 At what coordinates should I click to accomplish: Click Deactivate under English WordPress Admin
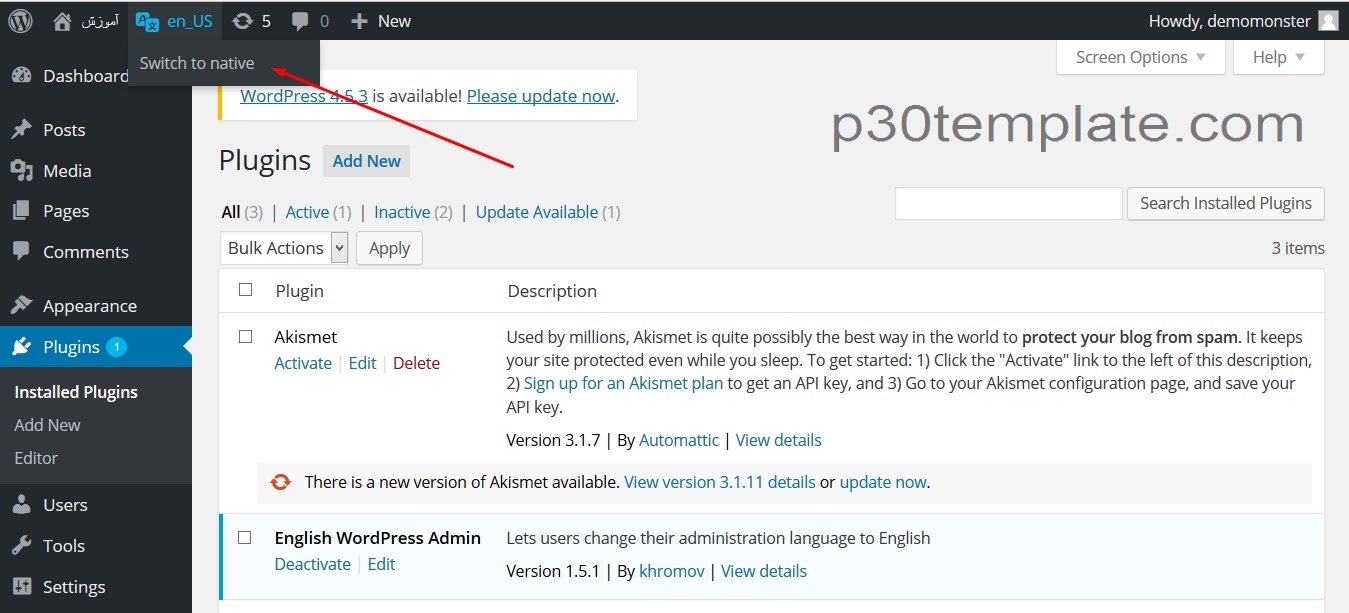[x=313, y=564]
